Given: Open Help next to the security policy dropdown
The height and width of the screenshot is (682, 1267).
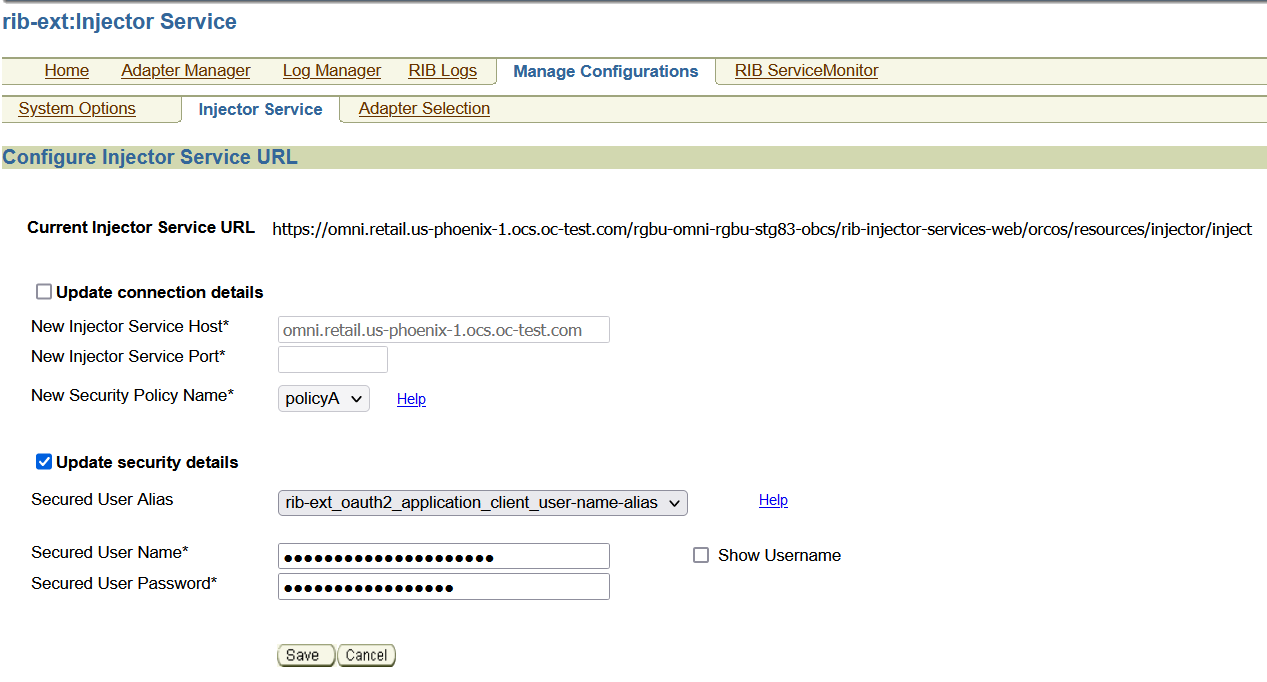Looking at the screenshot, I should click(411, 398).
